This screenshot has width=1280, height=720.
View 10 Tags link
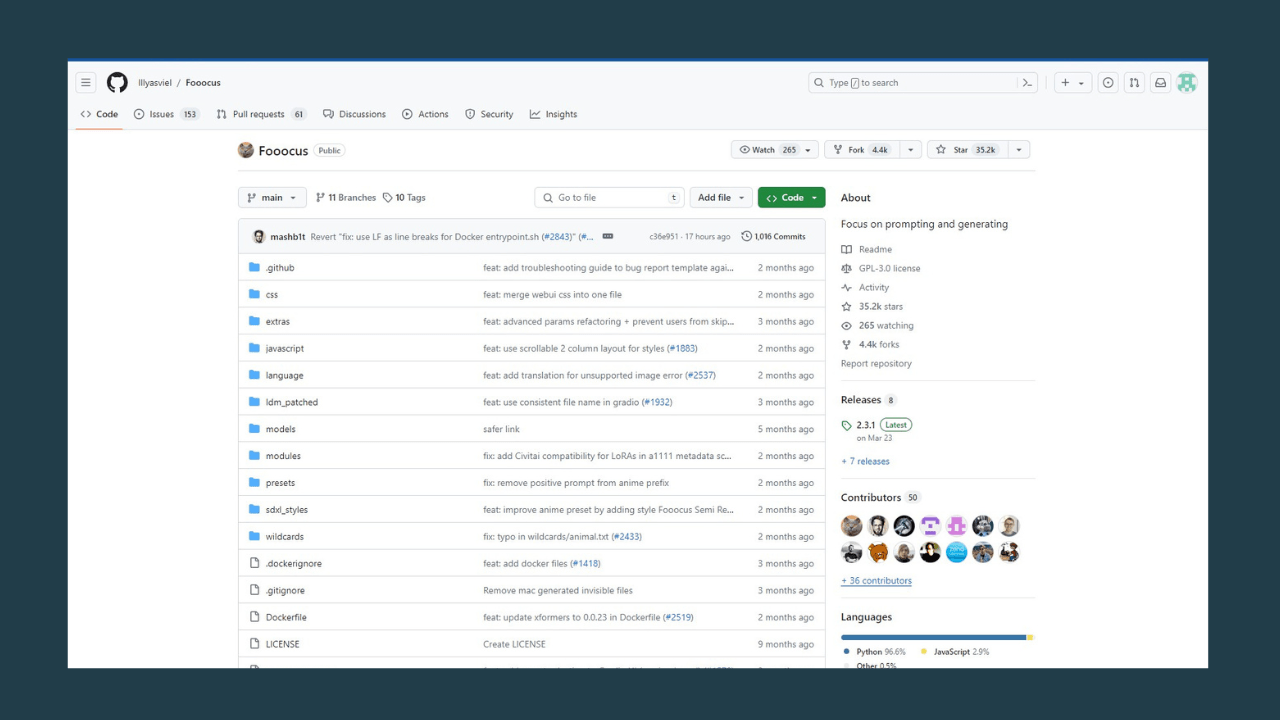pyautogui.click(x=404, y=198)
